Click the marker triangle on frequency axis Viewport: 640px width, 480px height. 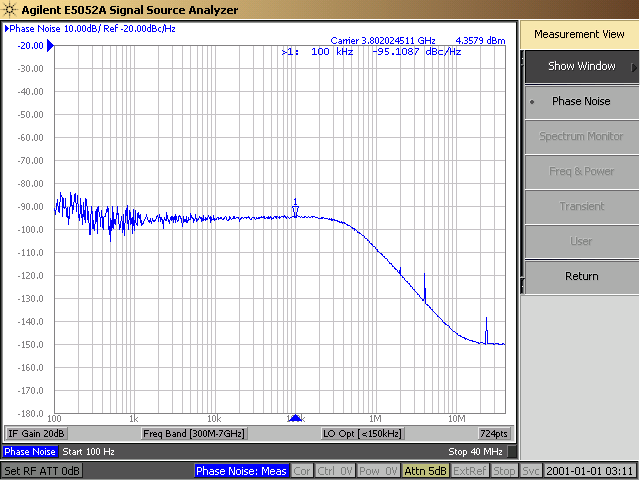coord(295,417)
